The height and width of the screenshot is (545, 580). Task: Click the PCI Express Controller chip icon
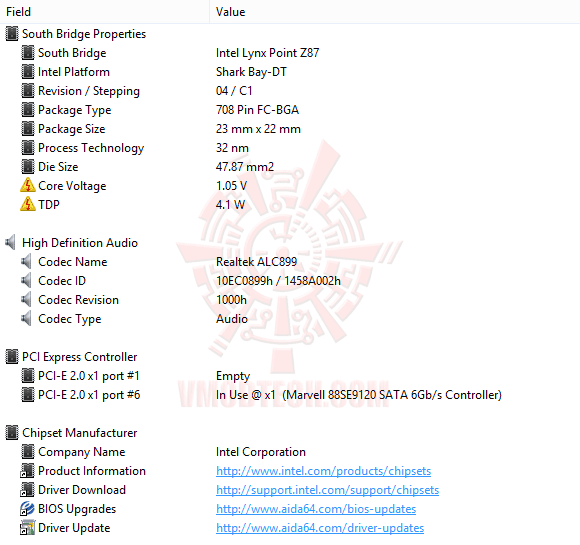[12, 357]
